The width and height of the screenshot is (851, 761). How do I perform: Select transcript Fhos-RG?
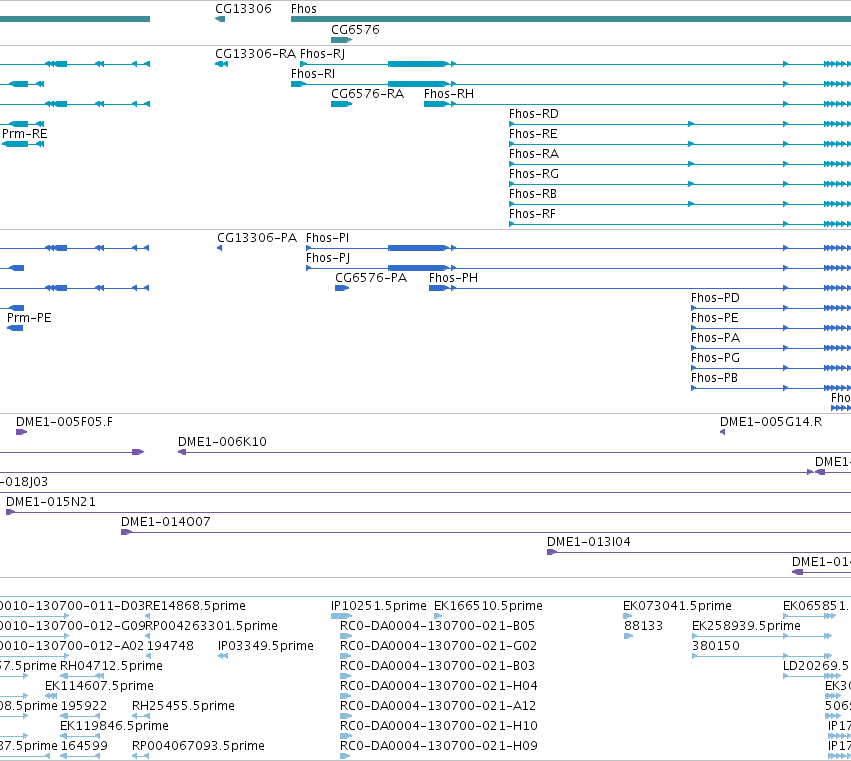tap(680, 184)
